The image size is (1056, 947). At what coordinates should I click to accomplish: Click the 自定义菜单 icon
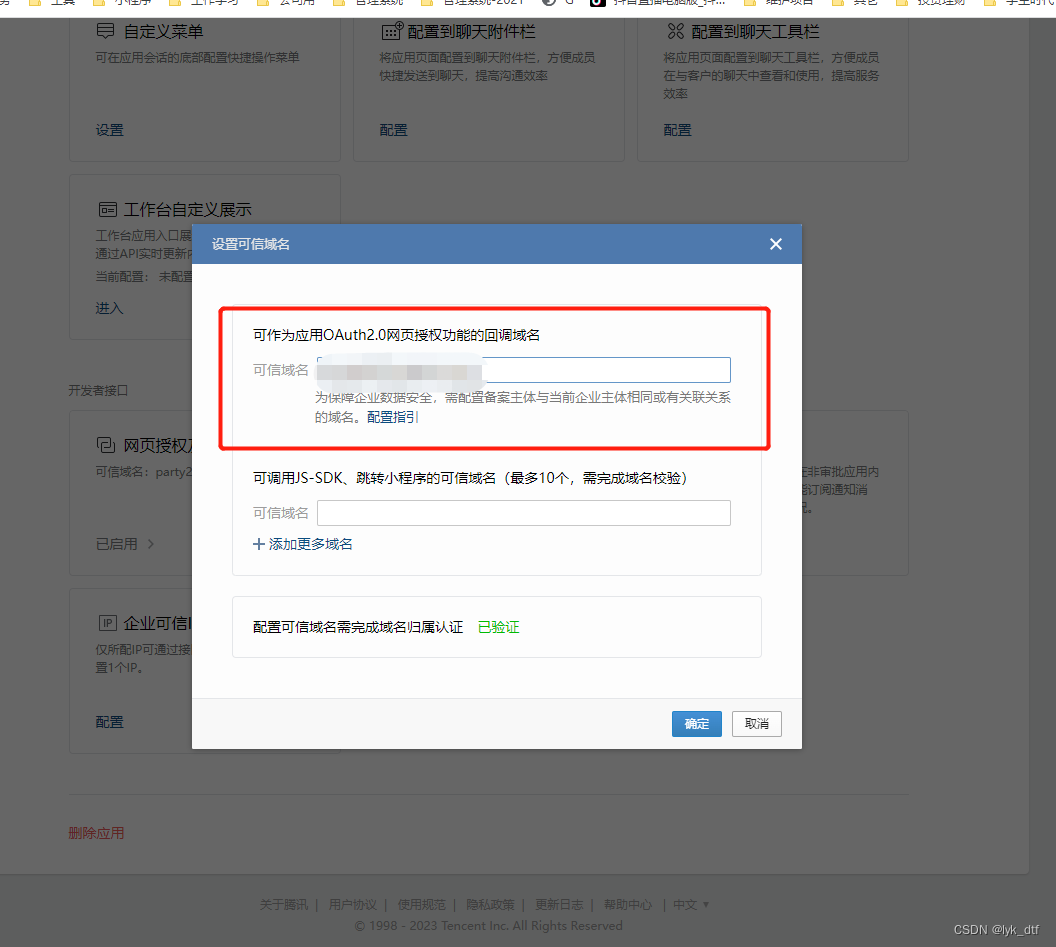(x=106, y=31)
